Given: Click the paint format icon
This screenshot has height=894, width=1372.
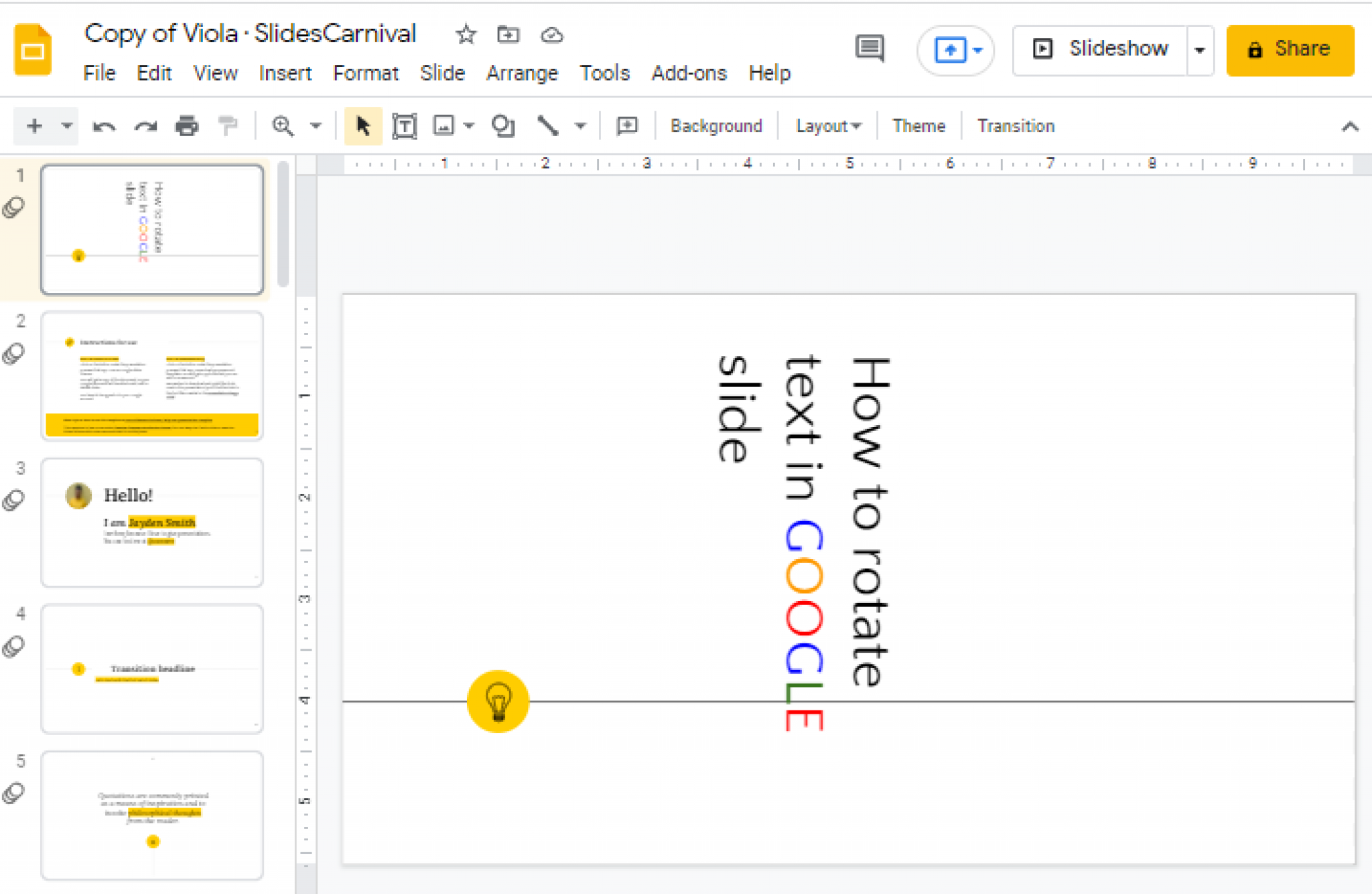Looking at the screenshot, I should point(228,125).
